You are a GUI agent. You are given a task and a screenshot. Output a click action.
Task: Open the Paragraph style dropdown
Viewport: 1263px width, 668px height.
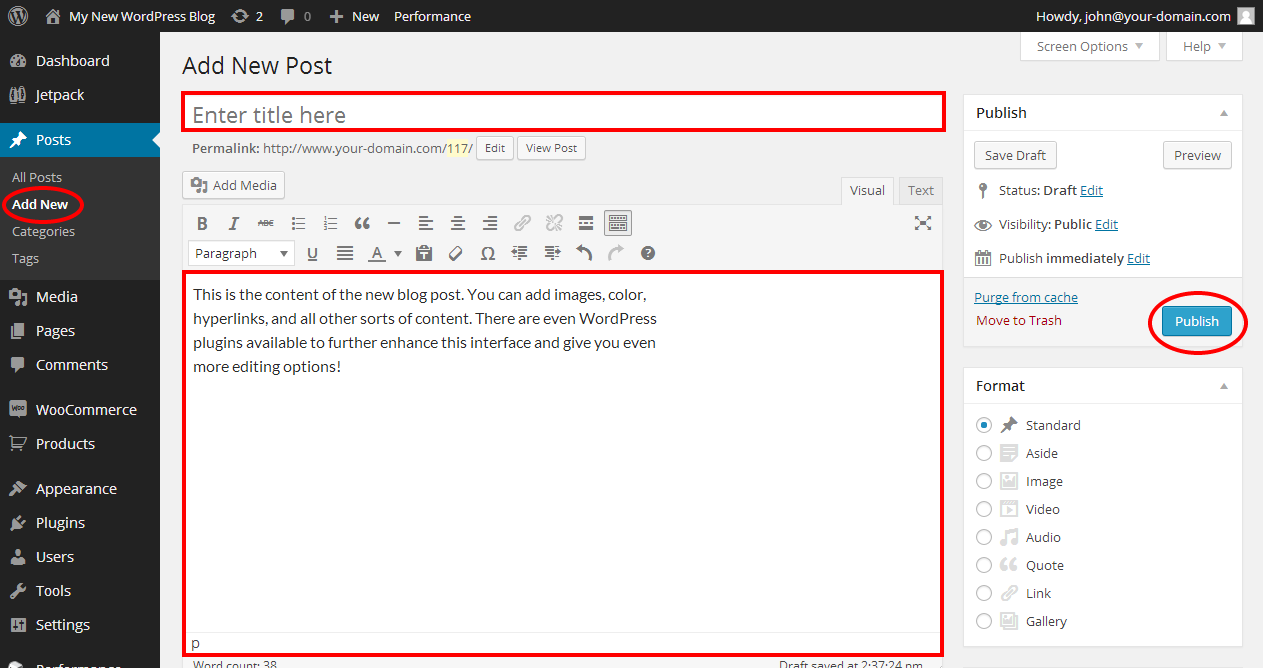coord(240,253)
